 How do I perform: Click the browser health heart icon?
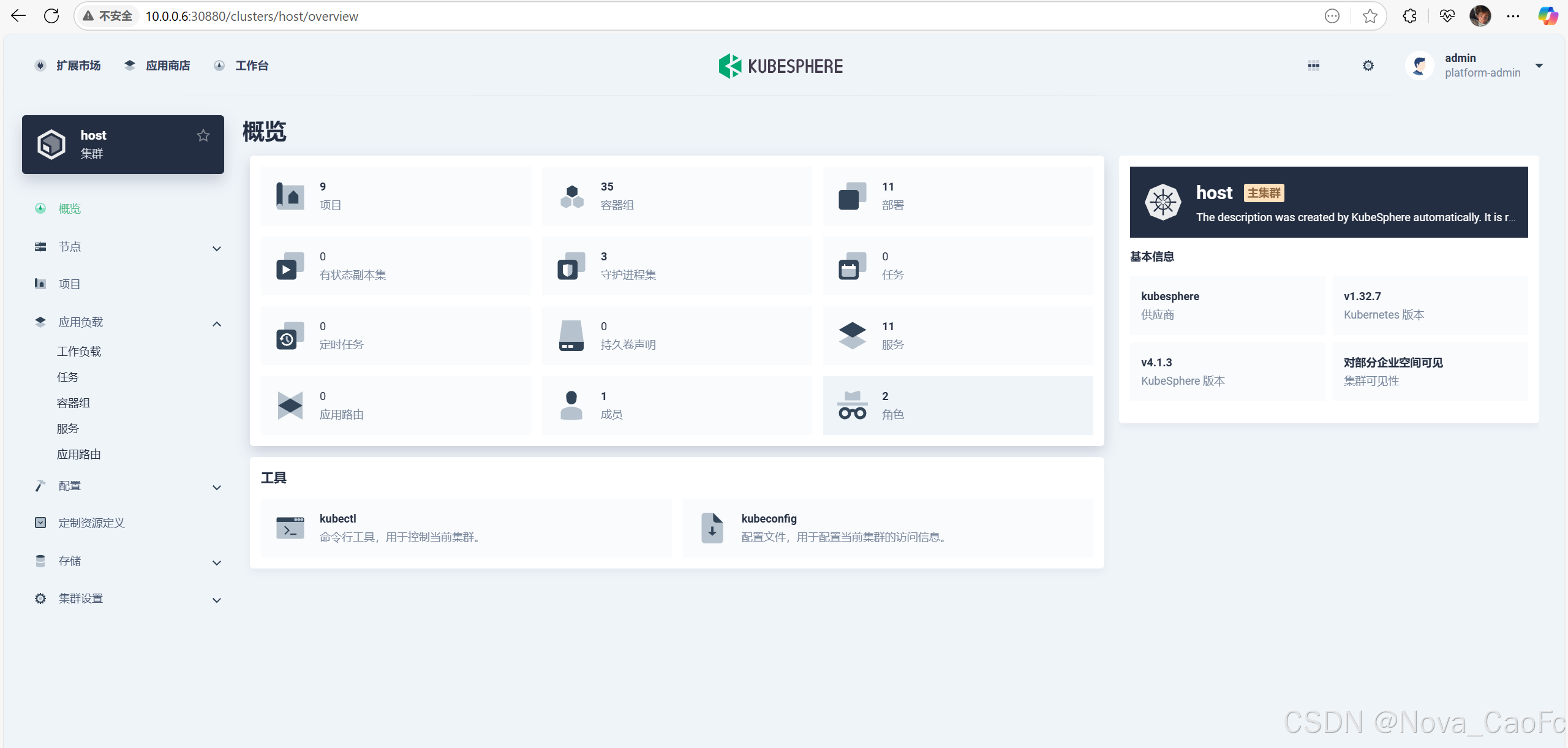click(x=1447, y=16)
